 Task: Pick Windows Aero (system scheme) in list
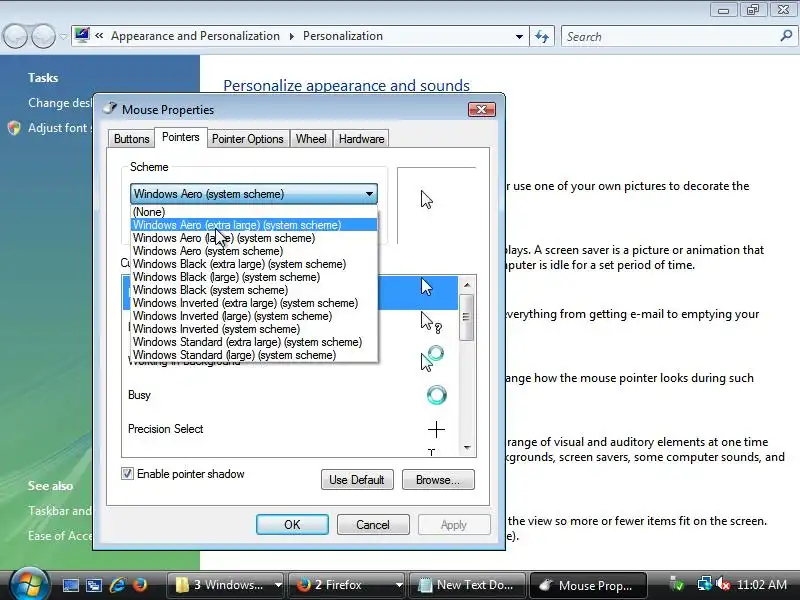[254, 251]
